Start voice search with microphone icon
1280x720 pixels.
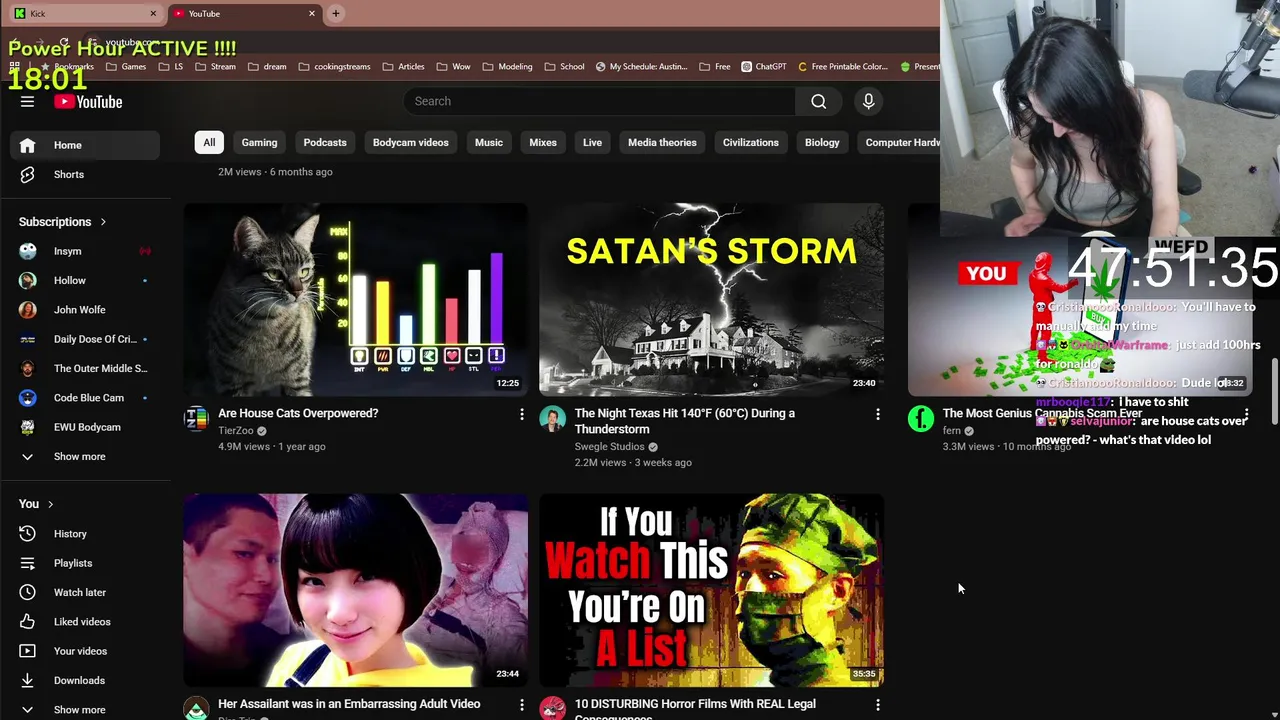868,101
